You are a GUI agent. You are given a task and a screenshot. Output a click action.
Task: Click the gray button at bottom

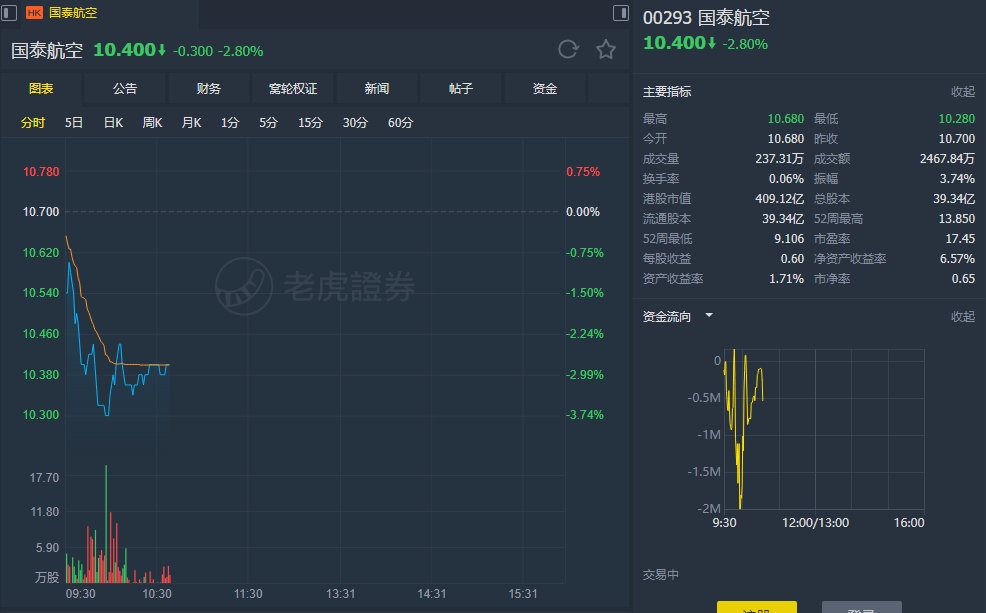(861, 607)
